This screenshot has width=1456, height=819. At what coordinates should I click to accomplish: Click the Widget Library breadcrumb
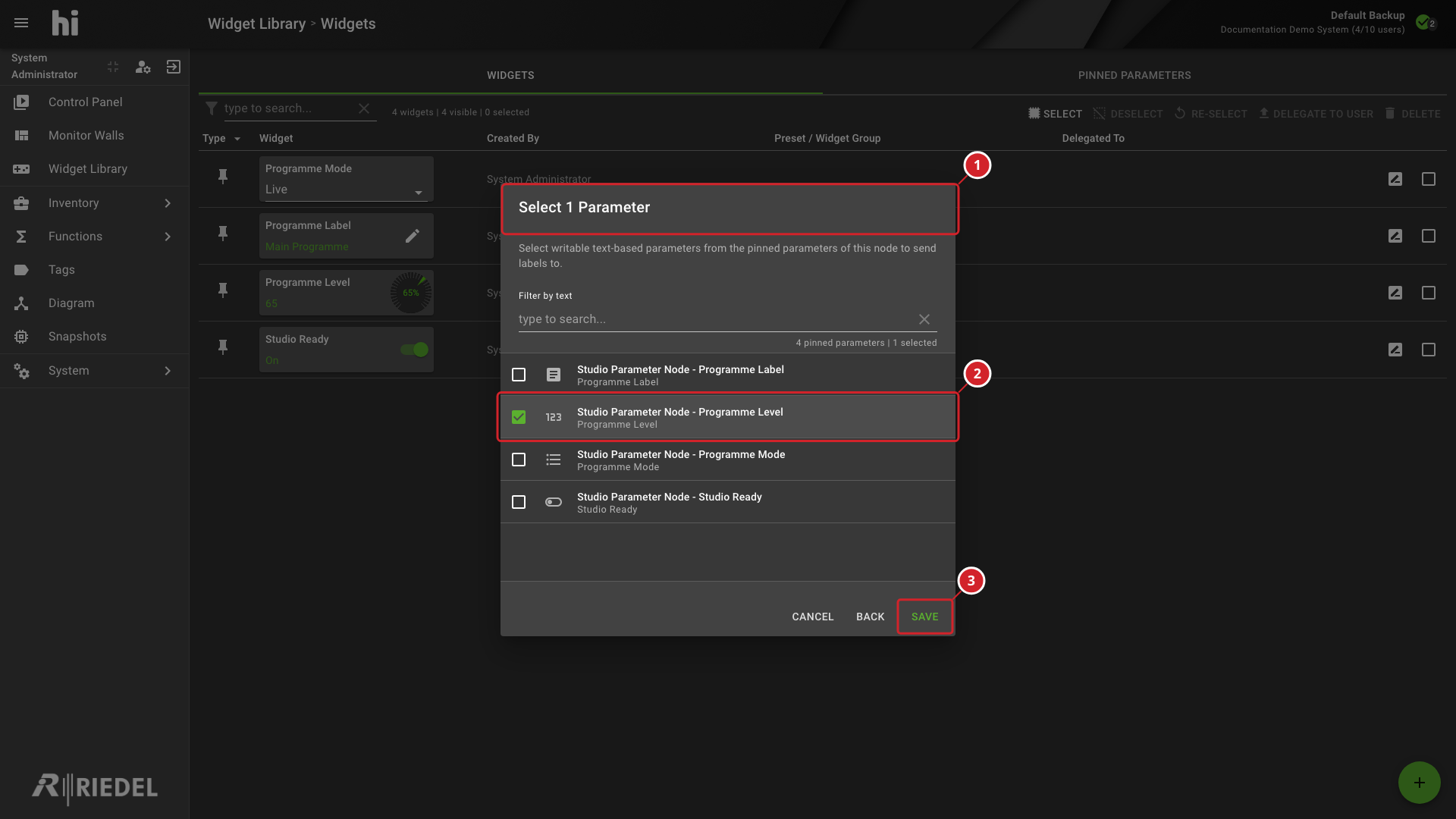[x=257, y=24]
